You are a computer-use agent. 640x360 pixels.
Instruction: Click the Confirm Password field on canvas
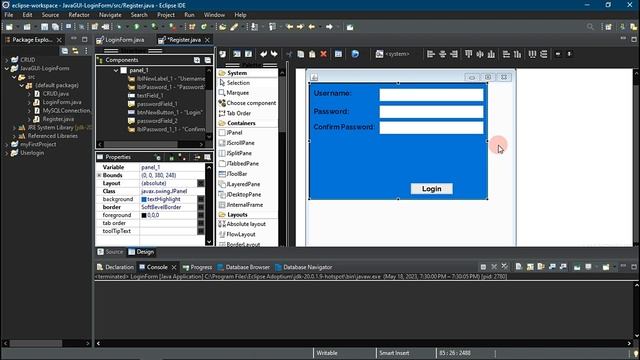(431, 127)
